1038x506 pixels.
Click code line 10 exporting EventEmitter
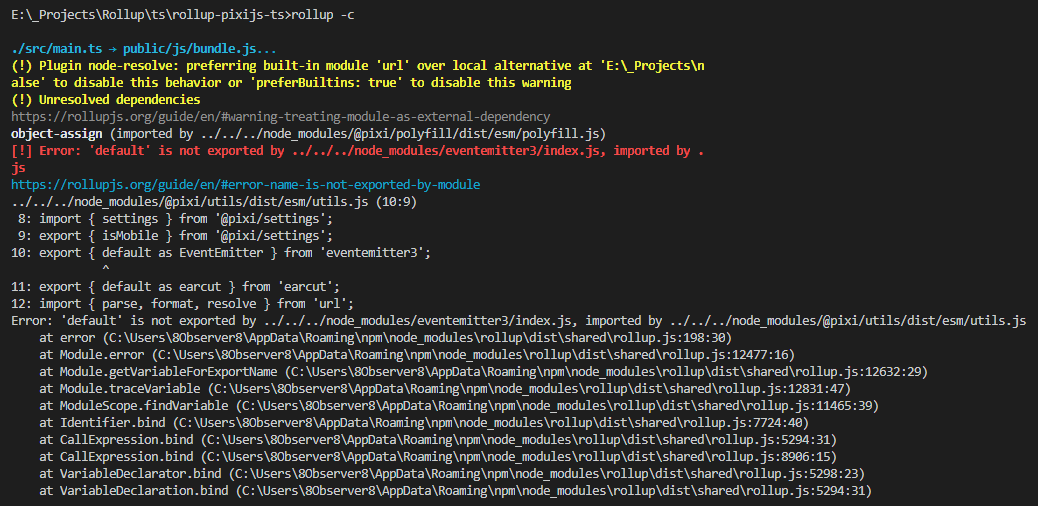[221, 253]
